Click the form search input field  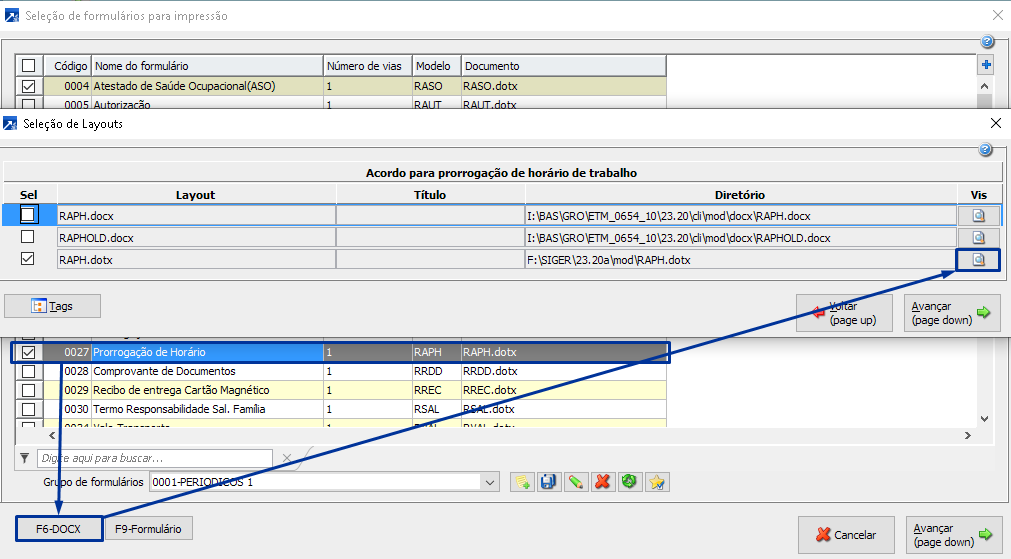pyautogui.click(x=155, y=458)
